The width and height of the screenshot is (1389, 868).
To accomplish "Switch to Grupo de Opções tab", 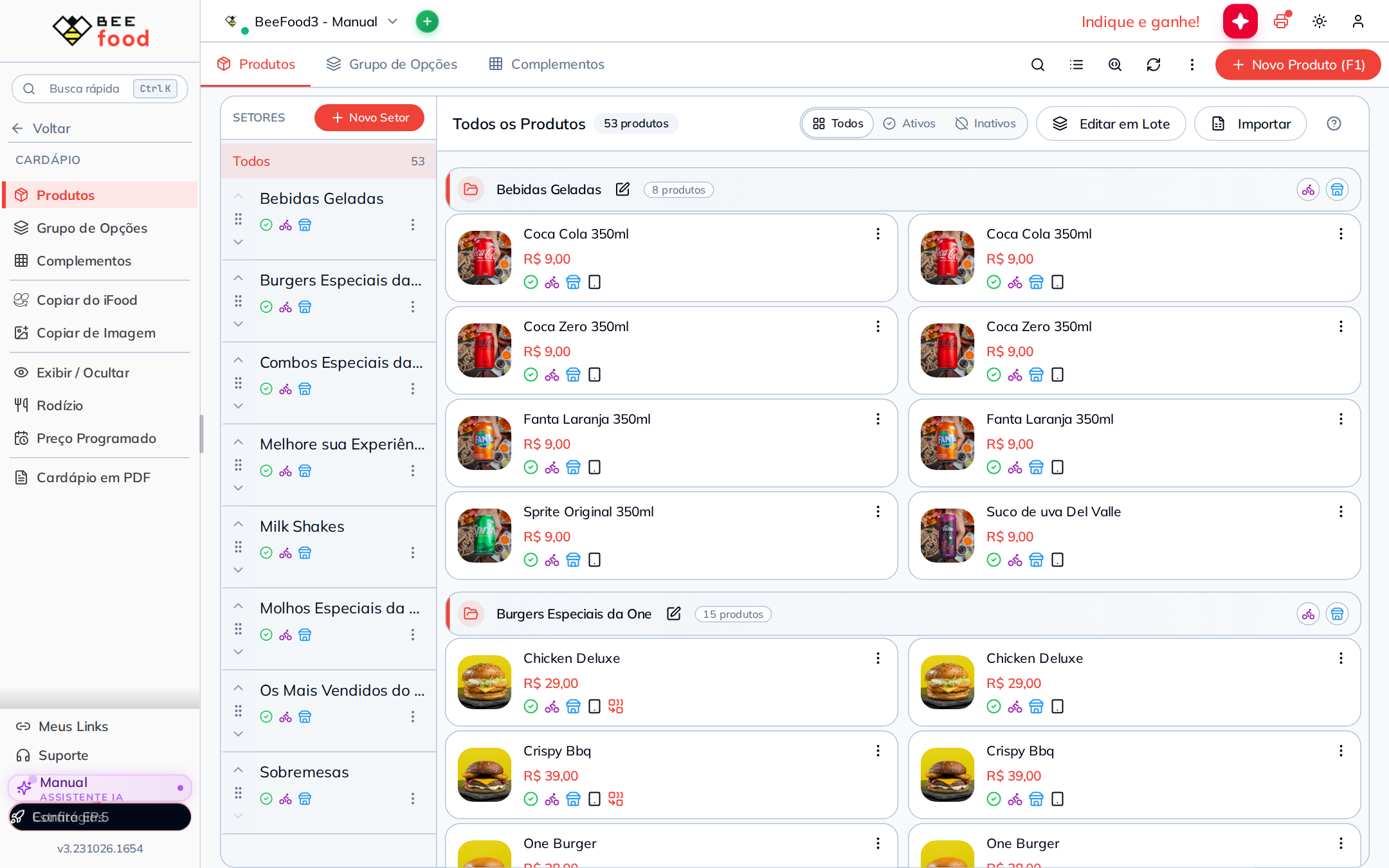I will coord(392,64).
